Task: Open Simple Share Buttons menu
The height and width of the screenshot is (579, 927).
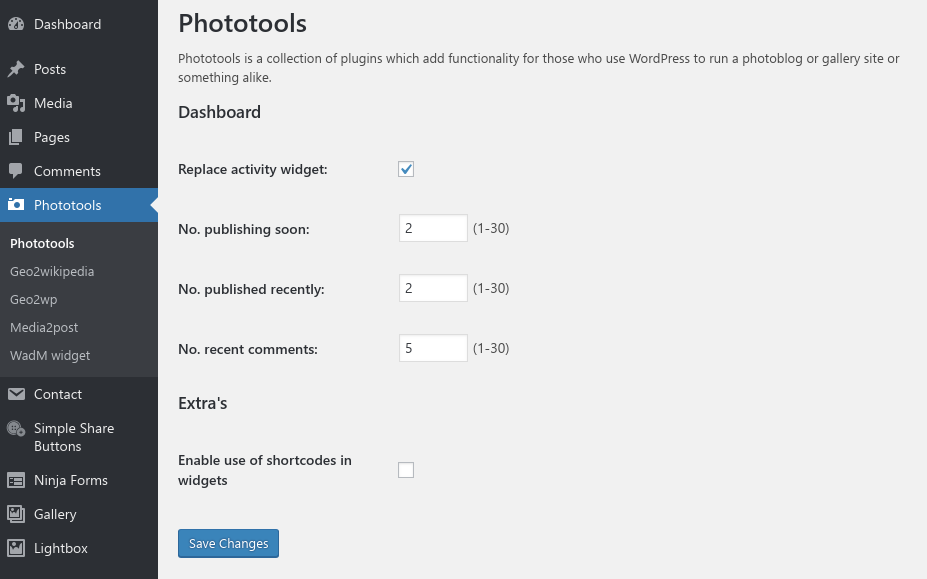Action: tap(79, 438)
